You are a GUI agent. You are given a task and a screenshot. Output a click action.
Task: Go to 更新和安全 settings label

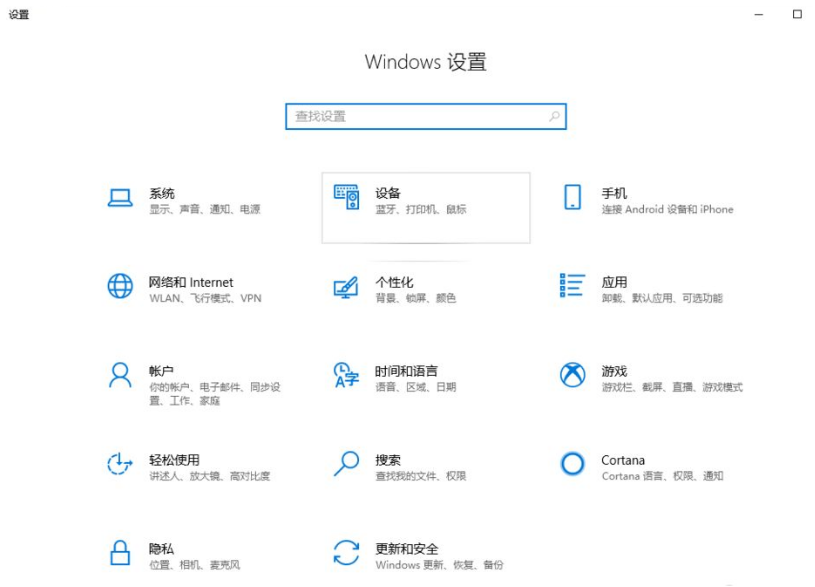coord(407,549)
